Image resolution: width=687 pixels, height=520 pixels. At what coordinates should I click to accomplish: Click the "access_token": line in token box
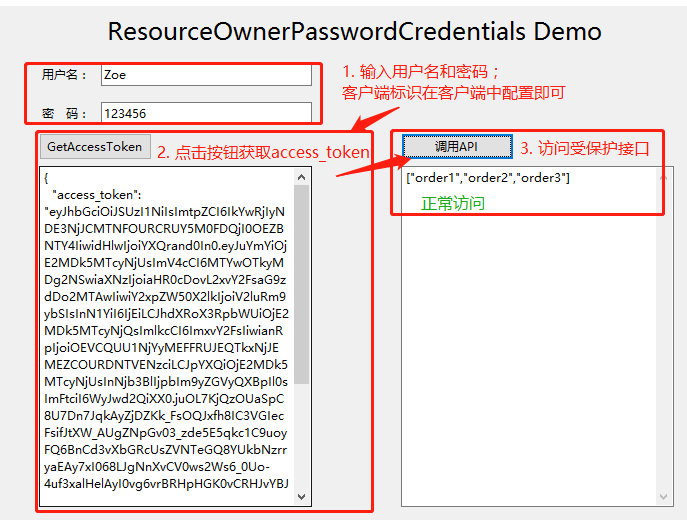(x=96, y=195)
